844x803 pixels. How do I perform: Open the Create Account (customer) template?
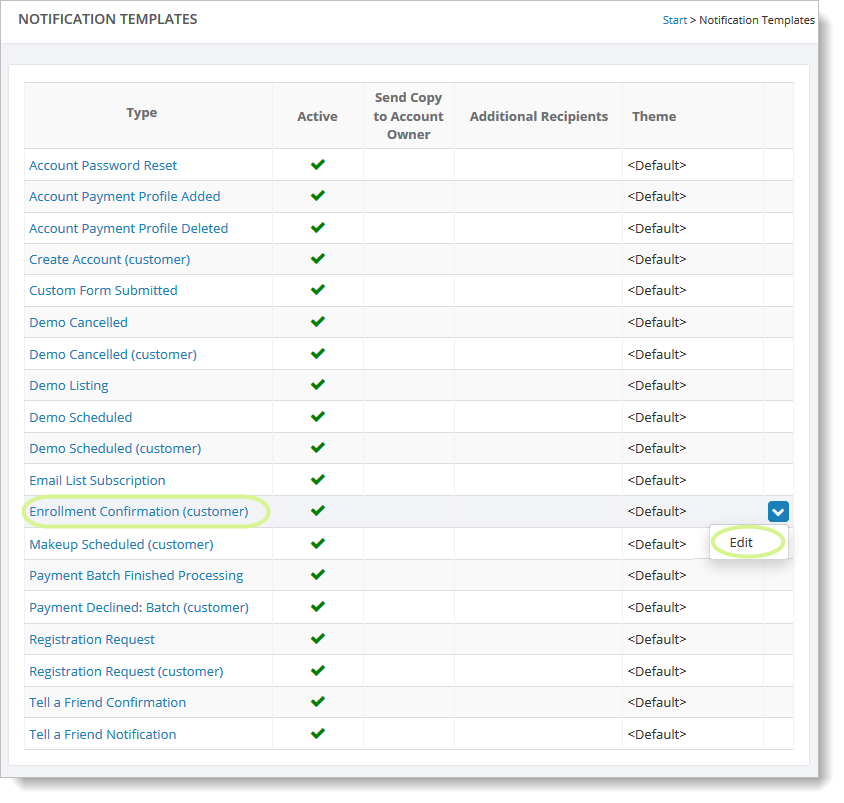pos(109,259)
